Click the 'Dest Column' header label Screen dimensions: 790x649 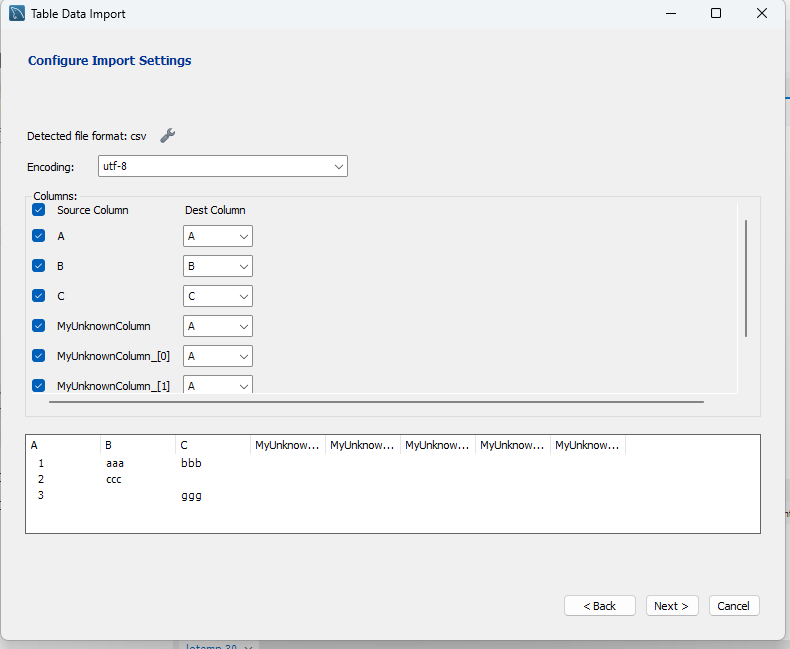tap(215, 210)
